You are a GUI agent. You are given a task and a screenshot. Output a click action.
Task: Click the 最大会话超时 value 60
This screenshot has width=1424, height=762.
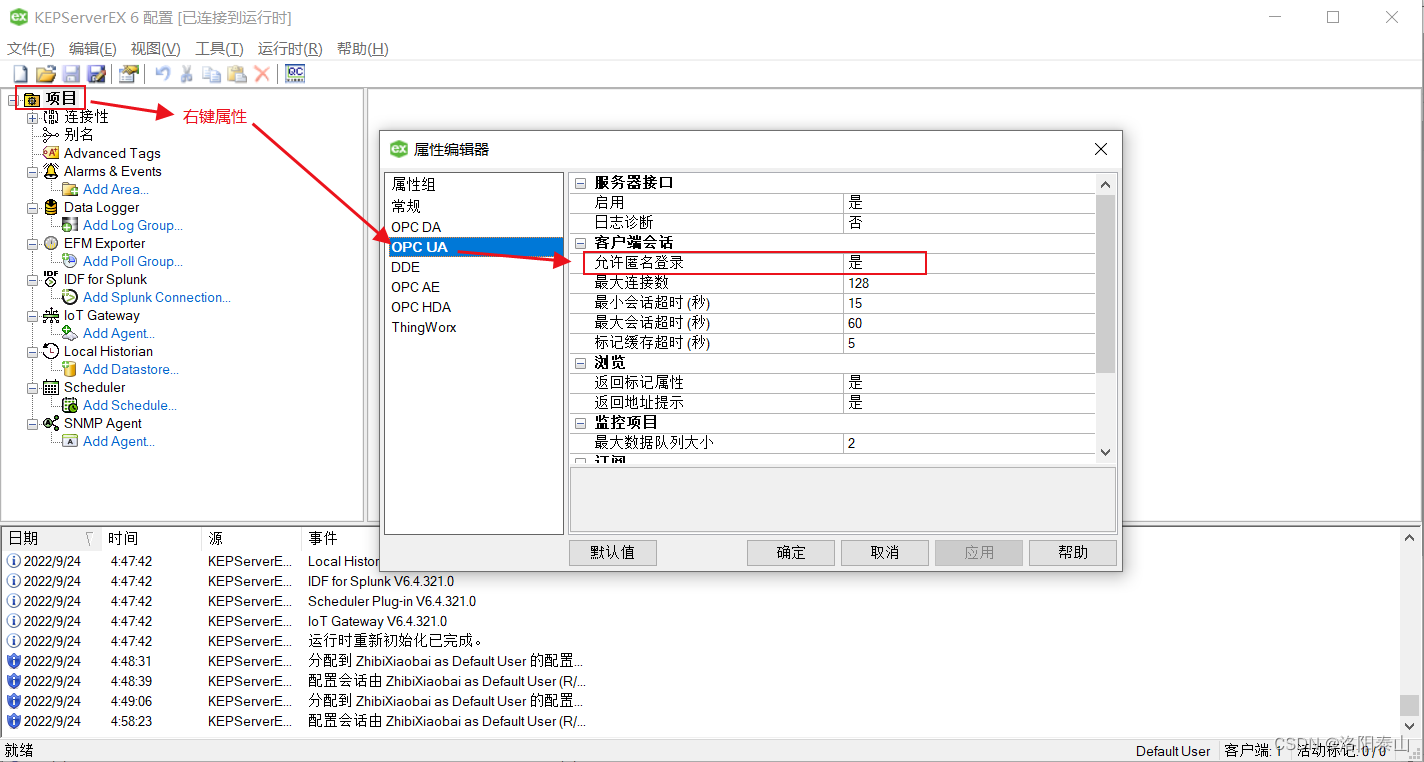pyautogui.click(x=970, y=323)
